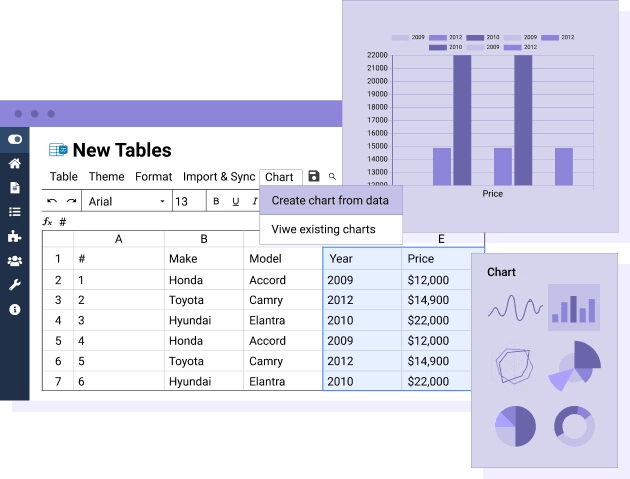Screen dimensions: 630x479
Task: Toggle underline formatting
Action: click(236, 202)
